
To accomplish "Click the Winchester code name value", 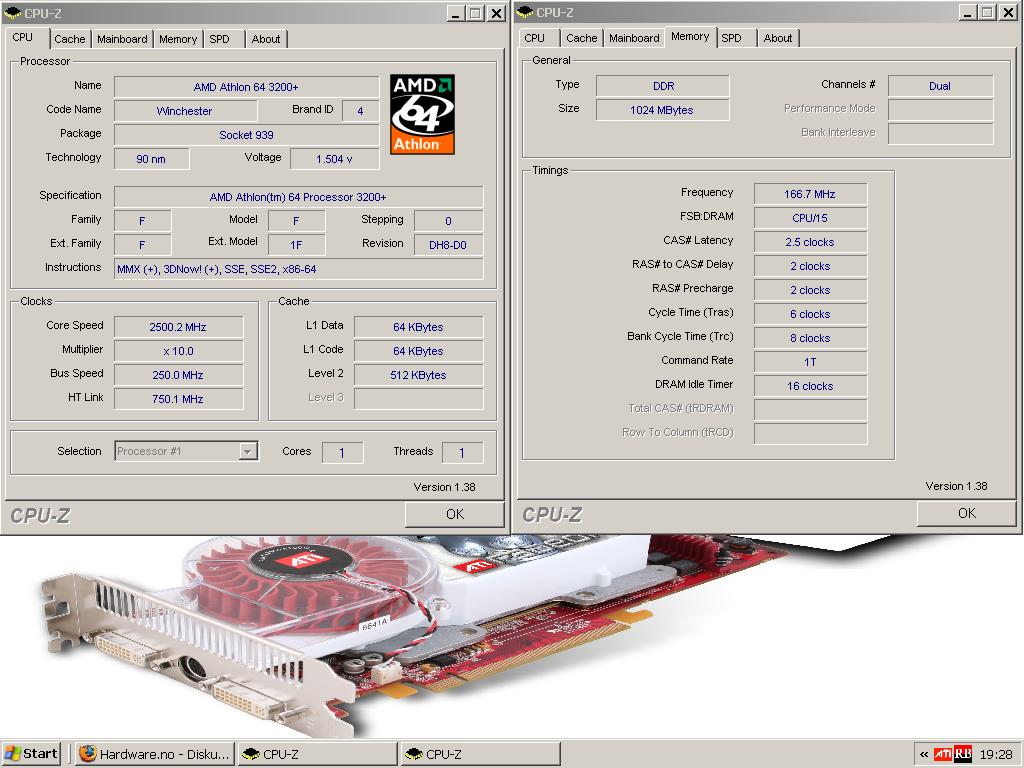I will (184, 111).
